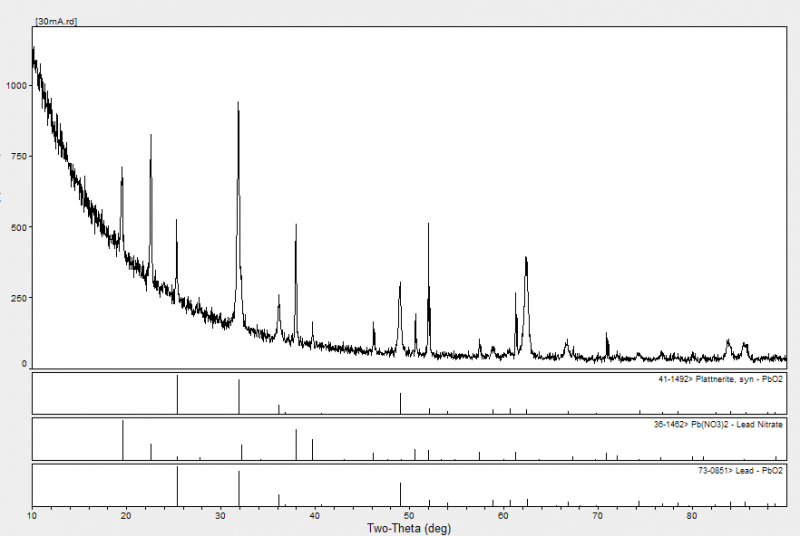Image resolution: width=800 pixels, height=536 pixels.
Task: Click the 60 degree axis tick label
Action: (x=503, y=516)
